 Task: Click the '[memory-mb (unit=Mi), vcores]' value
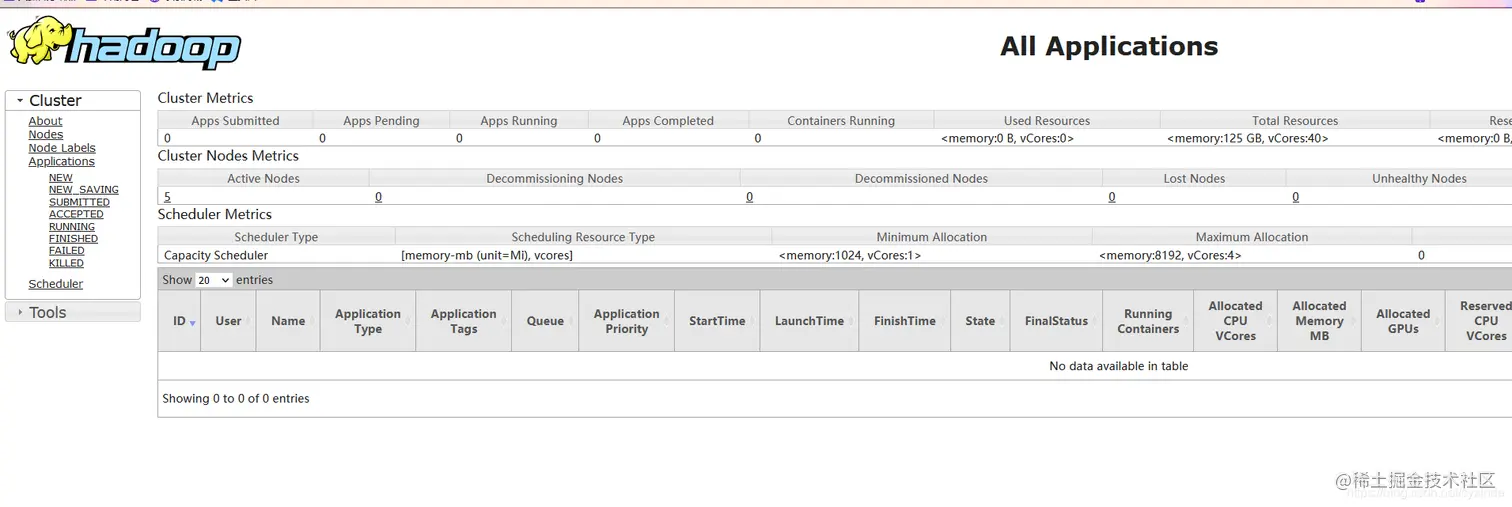tap(487, 256)
